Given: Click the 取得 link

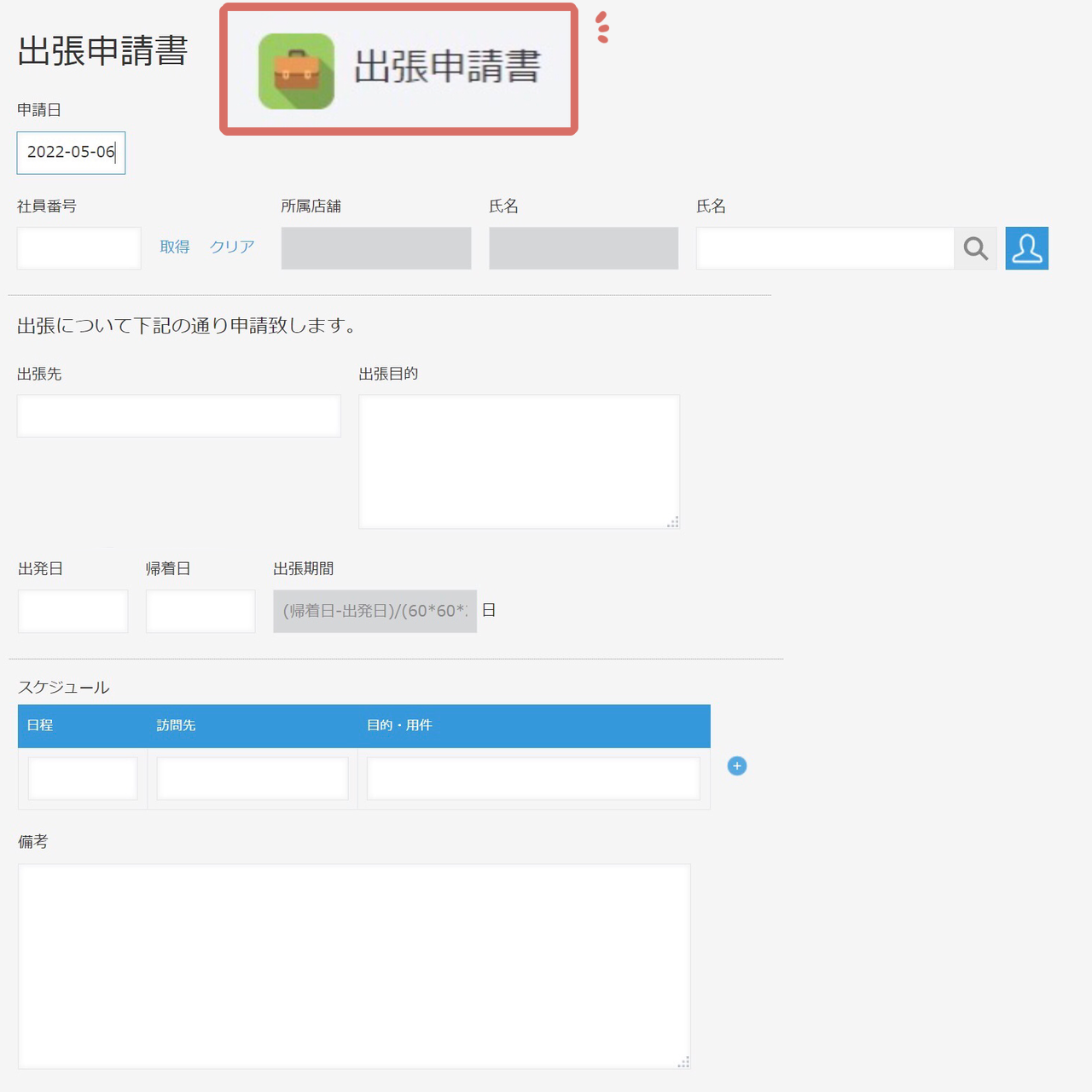Looking at the screenshot, I should tap(175, 247).
